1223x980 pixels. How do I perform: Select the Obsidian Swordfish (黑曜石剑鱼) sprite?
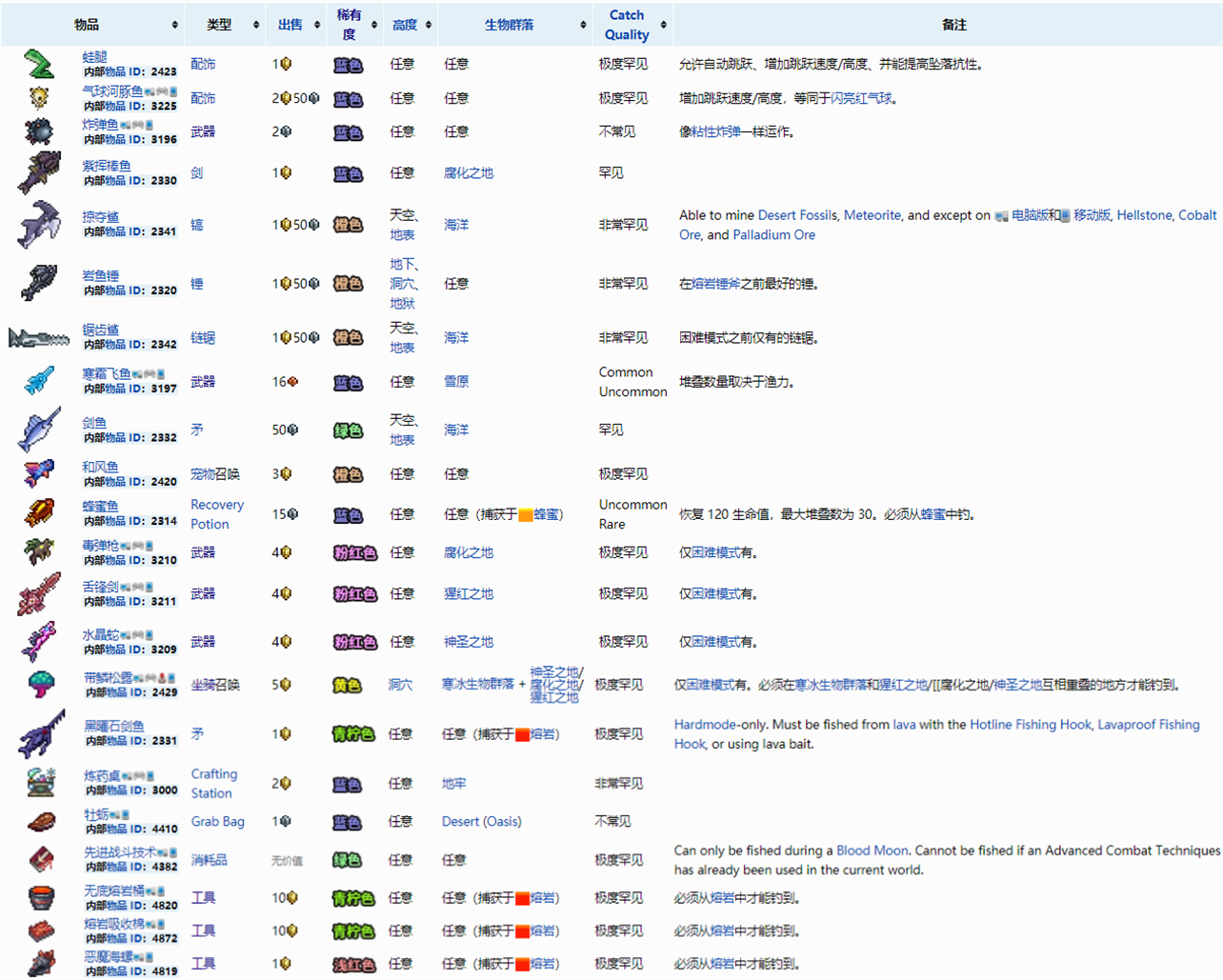tap(41, 734)
